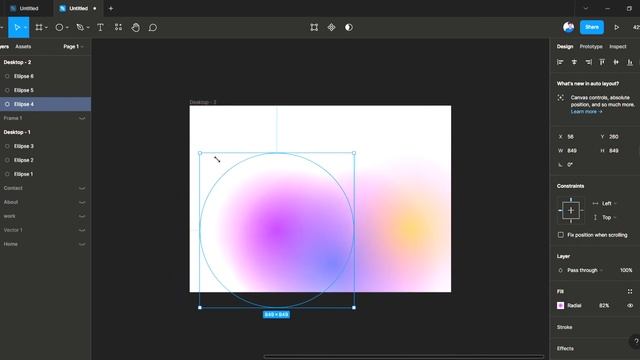This screenshot has width=640, height=360.
Task: Align selection to right
Action: 588,62
